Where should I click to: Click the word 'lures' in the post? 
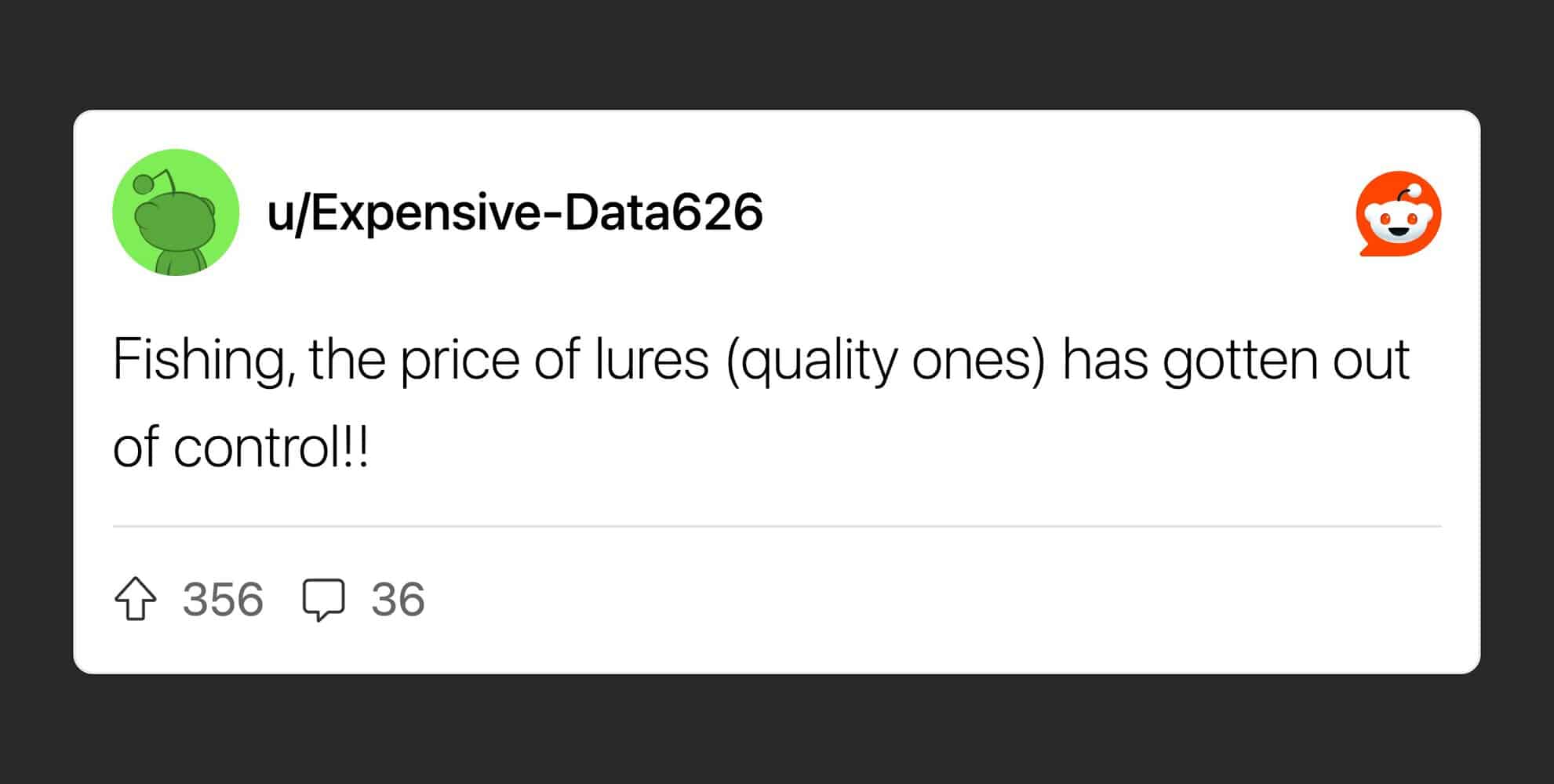651,361
